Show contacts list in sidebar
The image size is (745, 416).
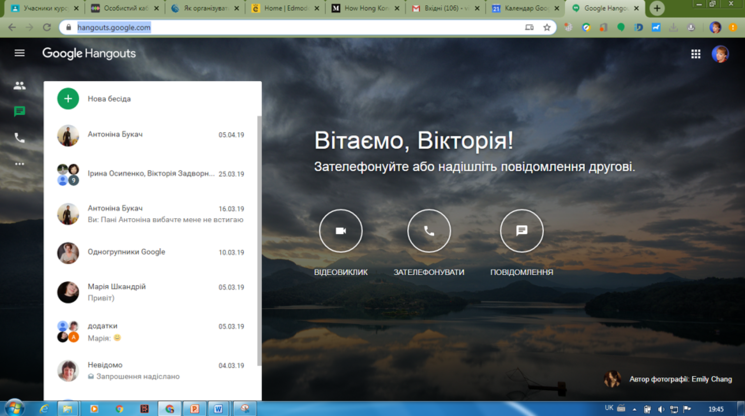(x=19, y=85)
